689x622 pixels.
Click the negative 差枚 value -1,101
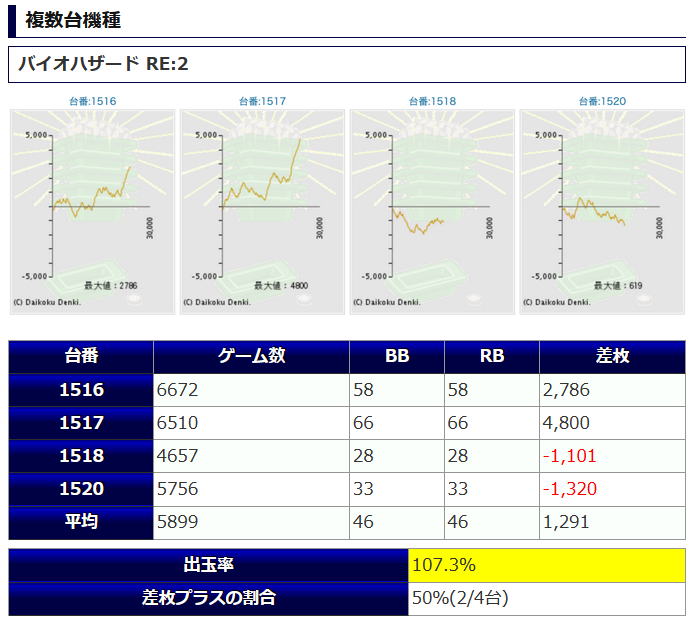click(570, 456)
